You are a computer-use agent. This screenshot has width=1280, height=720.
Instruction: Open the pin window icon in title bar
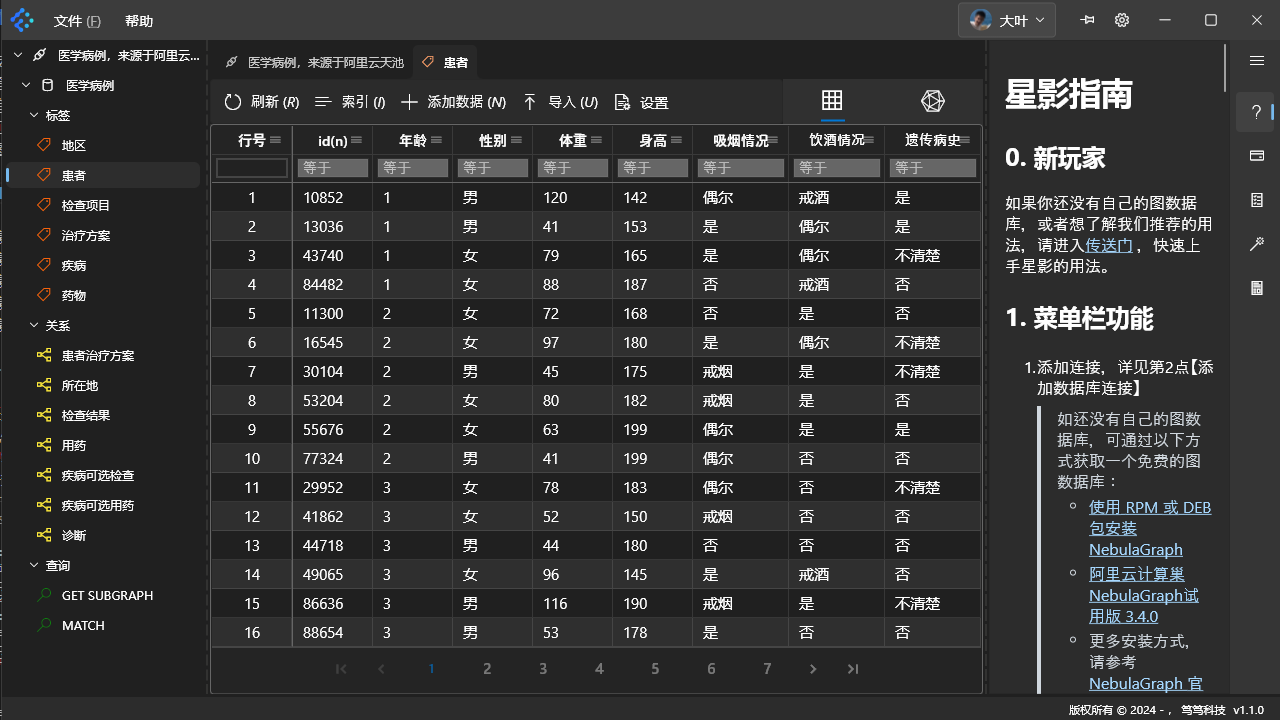(x=1087, y=20)
